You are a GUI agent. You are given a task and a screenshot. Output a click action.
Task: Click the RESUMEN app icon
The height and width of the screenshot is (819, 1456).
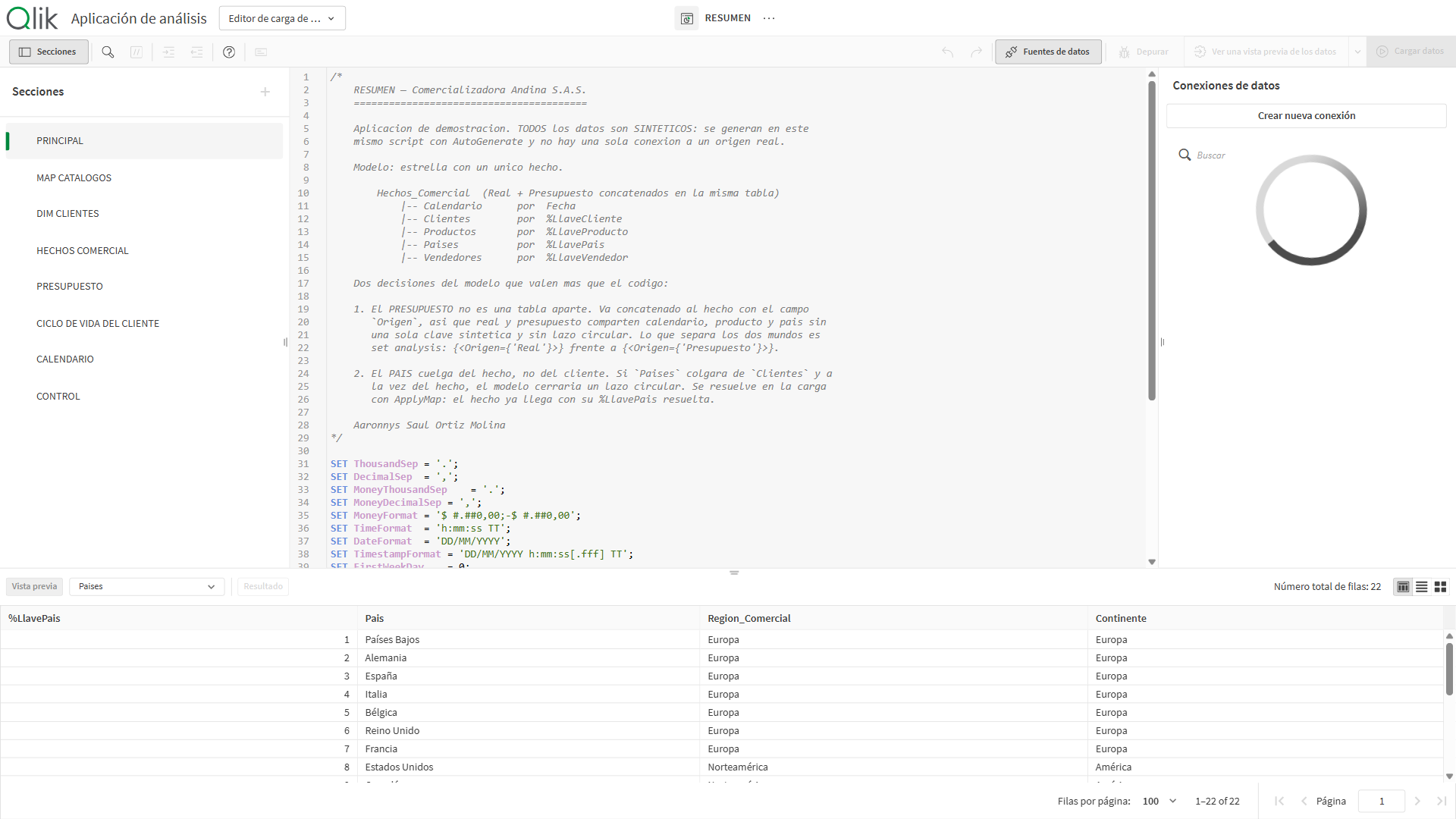tap(686, 18)
